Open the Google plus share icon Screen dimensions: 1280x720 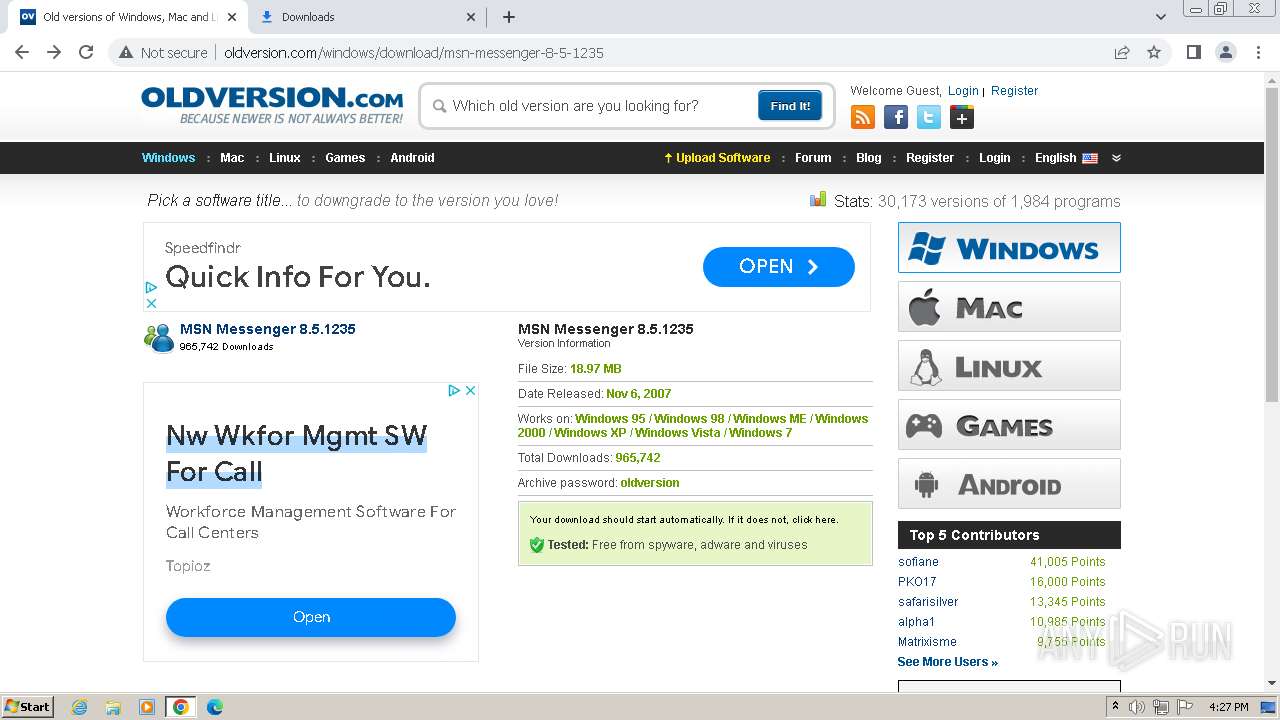click(962, 118)
